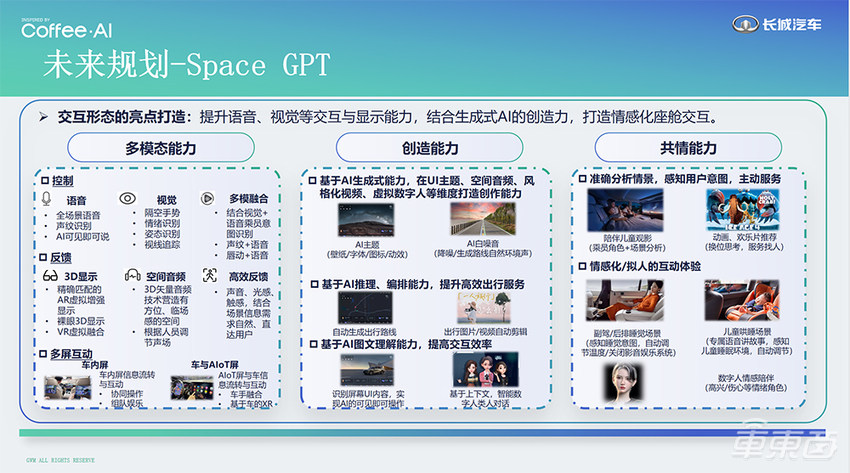Image resolution: width=850 pixels, height=473 pixels.
Task: Open the 陪伴儿童观影 cabin thumbnail
Action: pyautogui.click(x=625, y=211)
